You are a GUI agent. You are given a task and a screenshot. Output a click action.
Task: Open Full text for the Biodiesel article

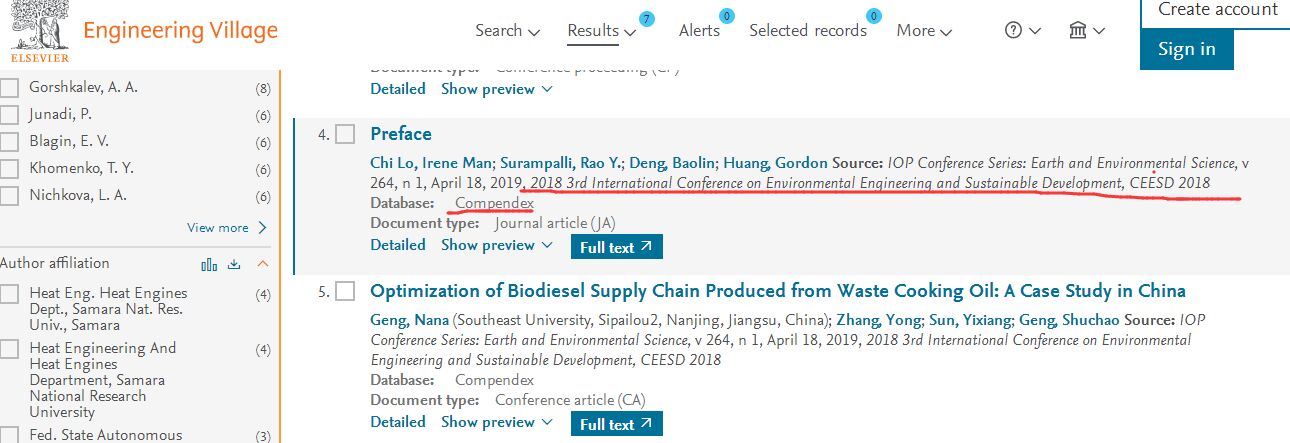616,424
